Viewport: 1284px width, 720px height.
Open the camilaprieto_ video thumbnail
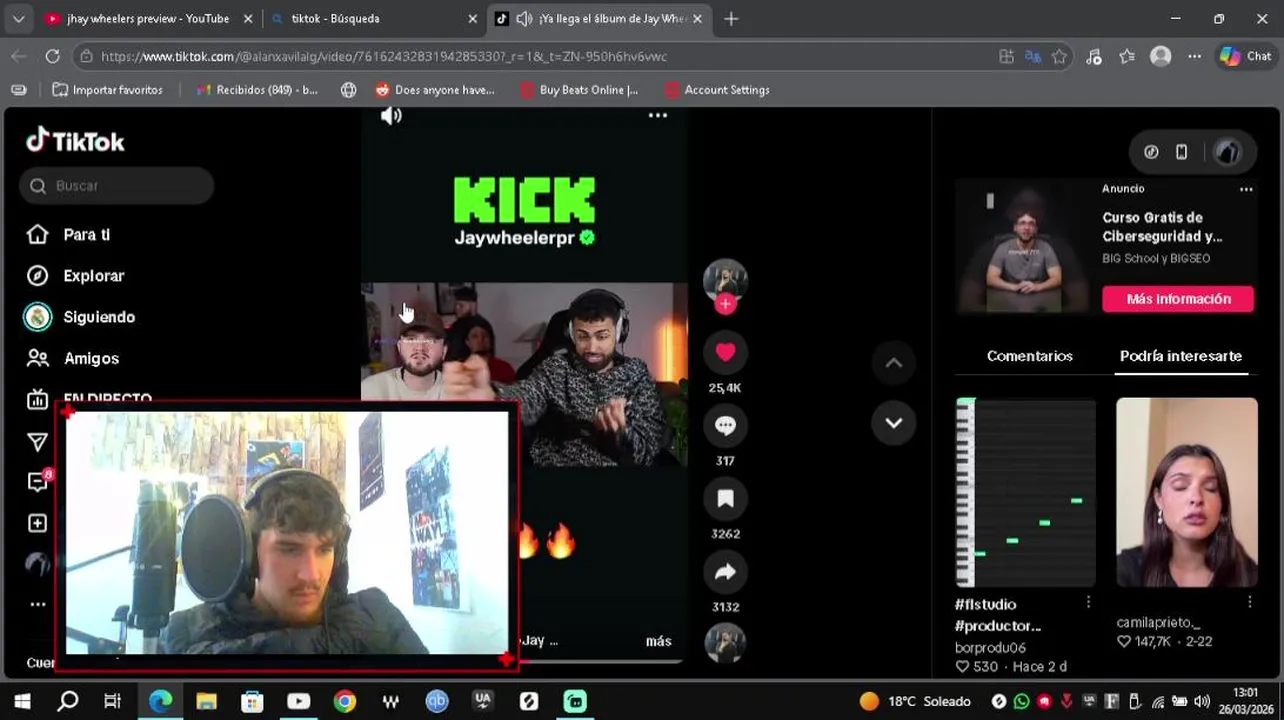(1187, 492)
